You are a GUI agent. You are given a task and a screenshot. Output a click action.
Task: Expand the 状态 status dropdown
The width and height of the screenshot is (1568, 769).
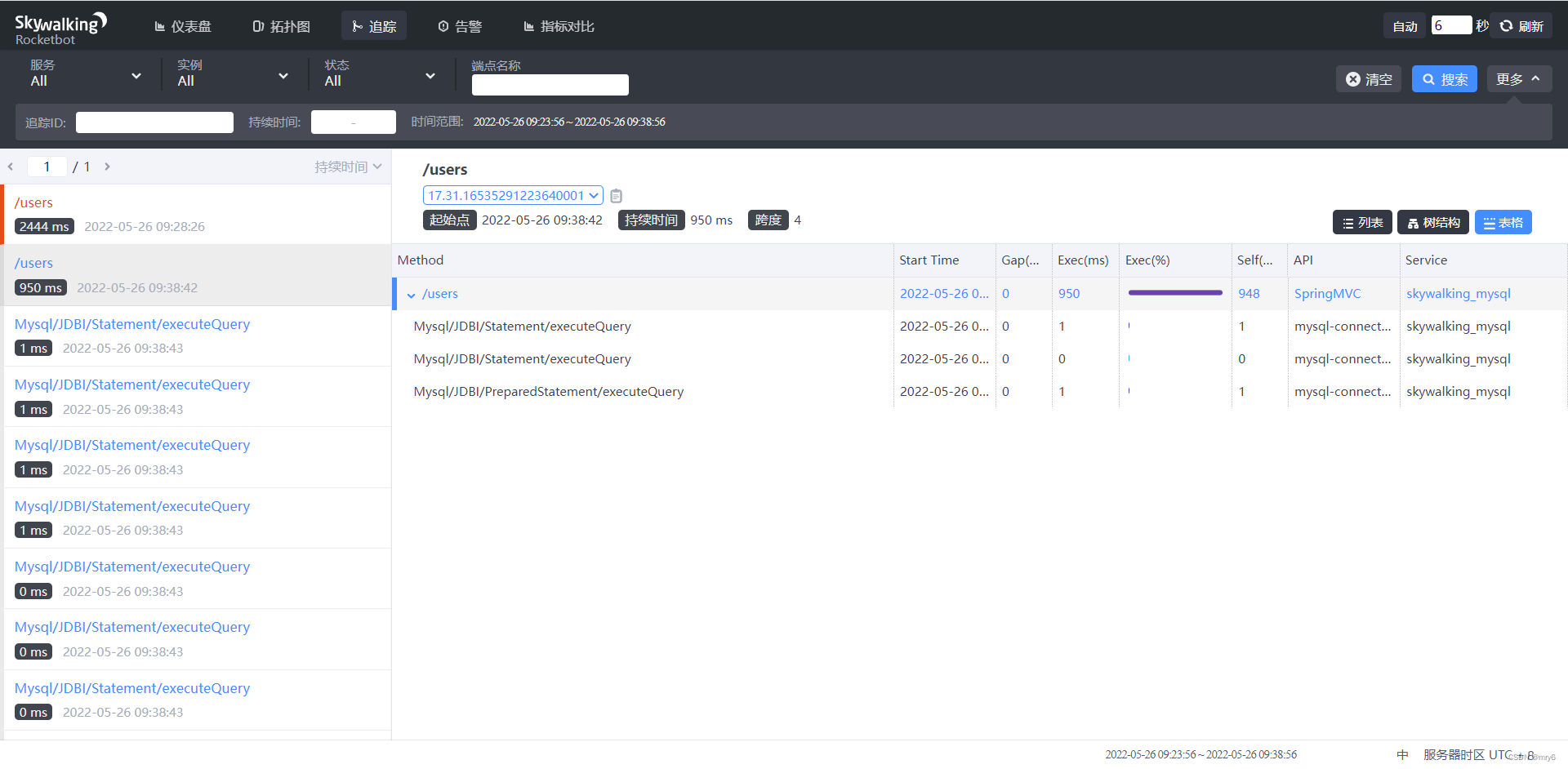(380, 74)
